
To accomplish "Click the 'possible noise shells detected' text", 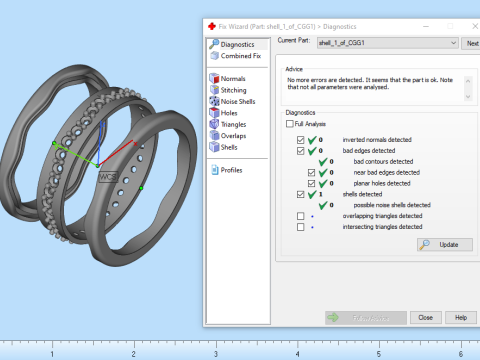I will [x=392, y=205].
